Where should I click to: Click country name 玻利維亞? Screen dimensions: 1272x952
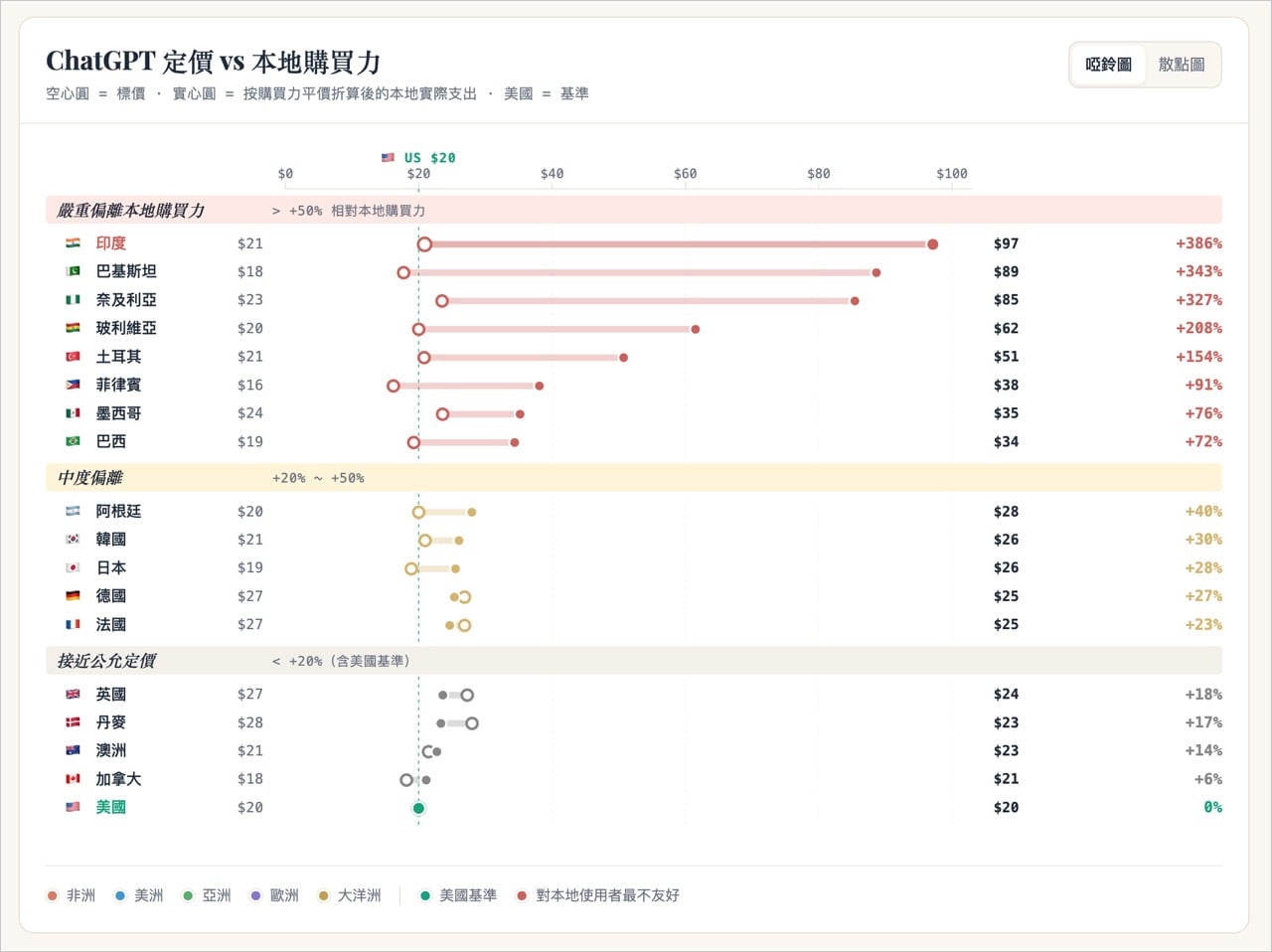click(x=126, y=328)
